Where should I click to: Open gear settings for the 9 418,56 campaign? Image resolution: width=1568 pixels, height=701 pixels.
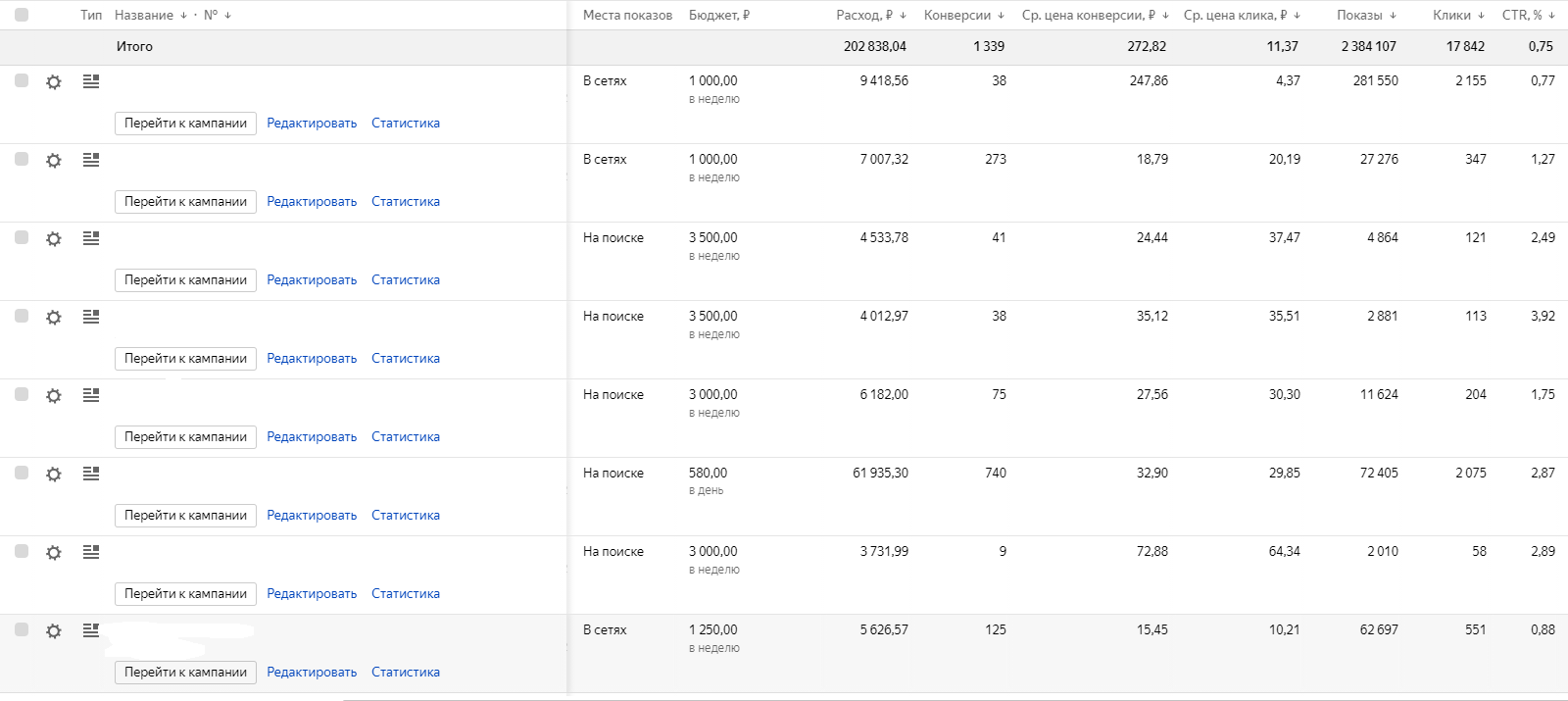click(54, 82)
